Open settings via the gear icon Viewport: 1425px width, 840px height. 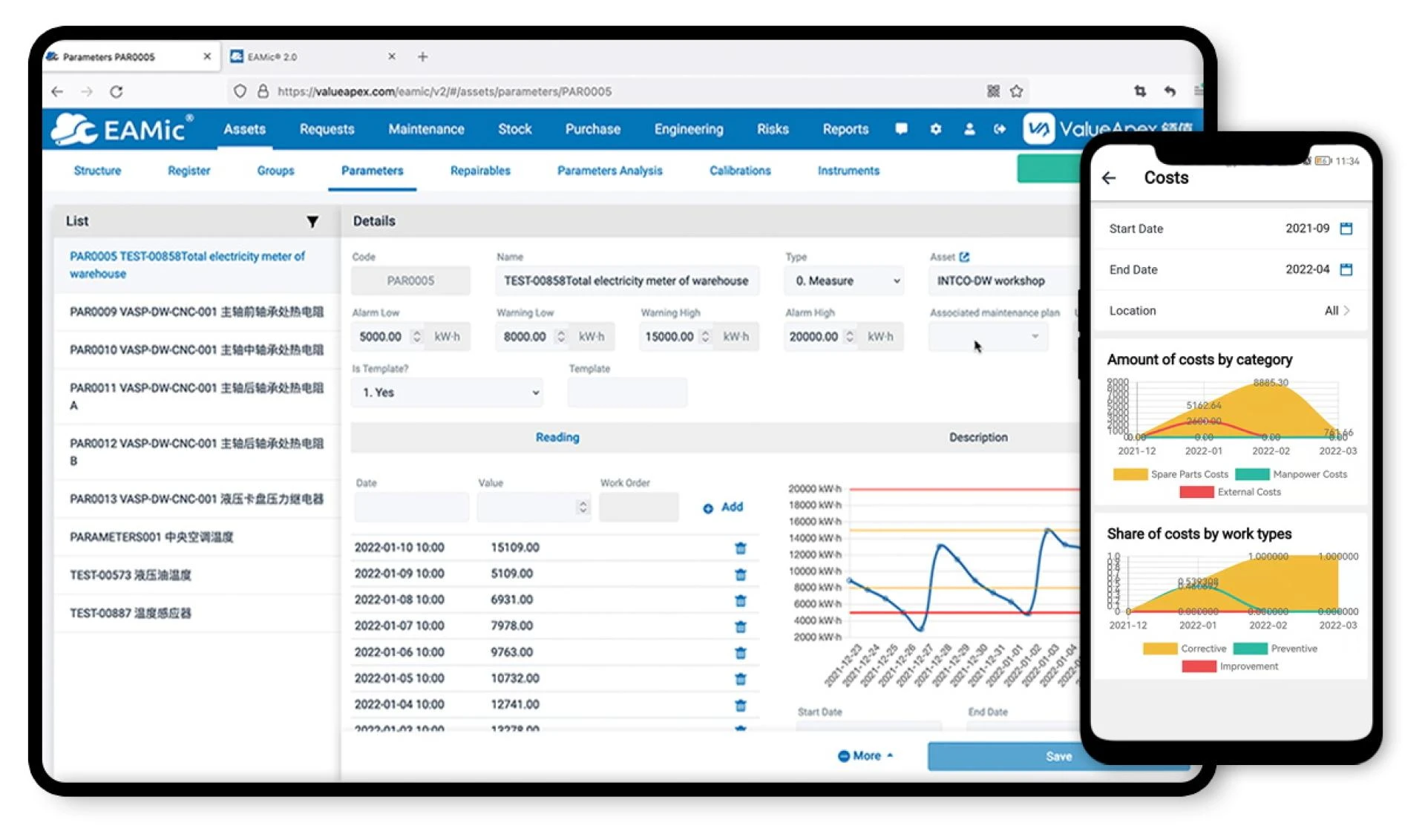coord(936,128)
